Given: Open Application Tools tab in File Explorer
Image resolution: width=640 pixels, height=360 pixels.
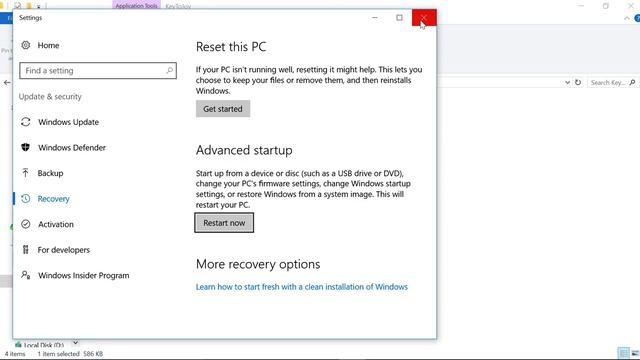Looking at the screenshot, I should [x=136, y=5].
